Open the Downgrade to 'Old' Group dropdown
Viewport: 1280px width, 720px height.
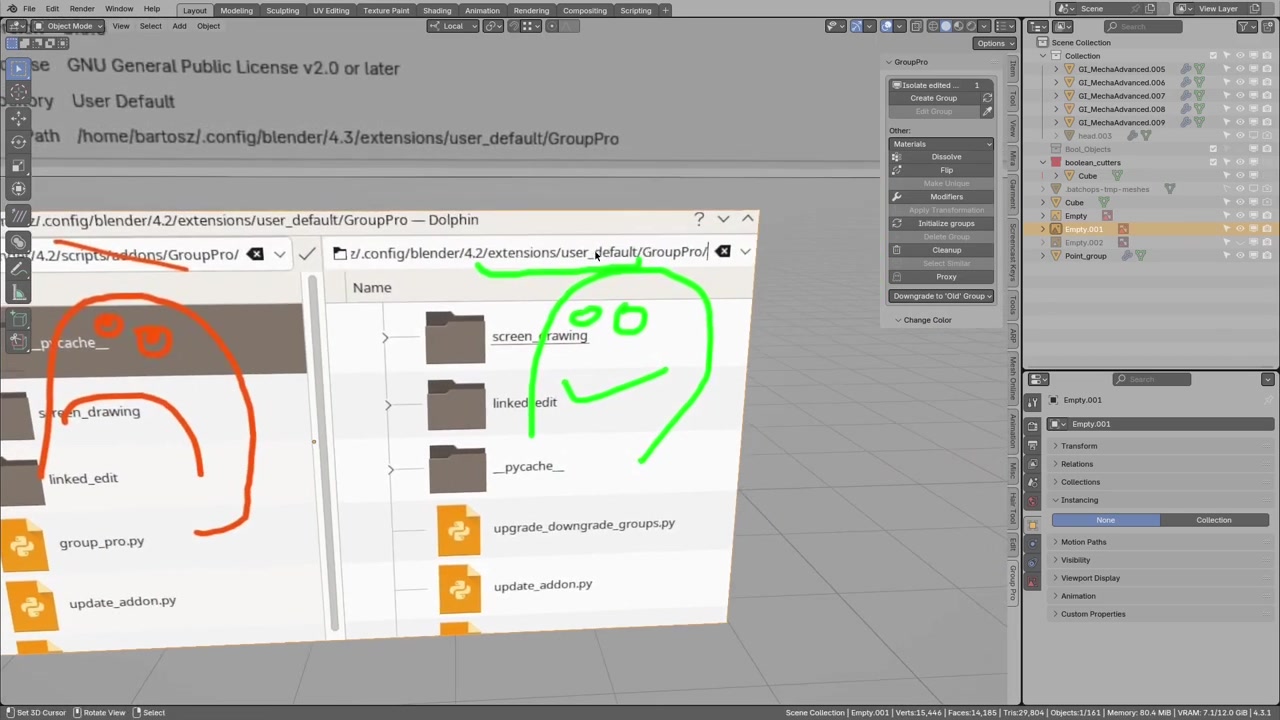[941, 296]
